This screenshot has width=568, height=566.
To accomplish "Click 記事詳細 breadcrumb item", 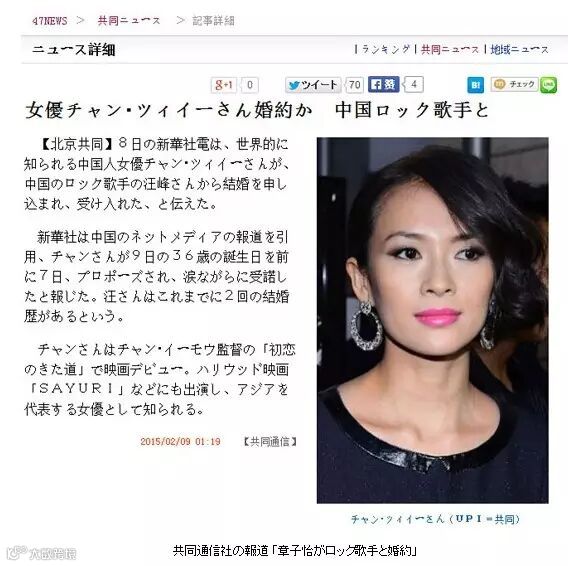I will pos(213,21).
